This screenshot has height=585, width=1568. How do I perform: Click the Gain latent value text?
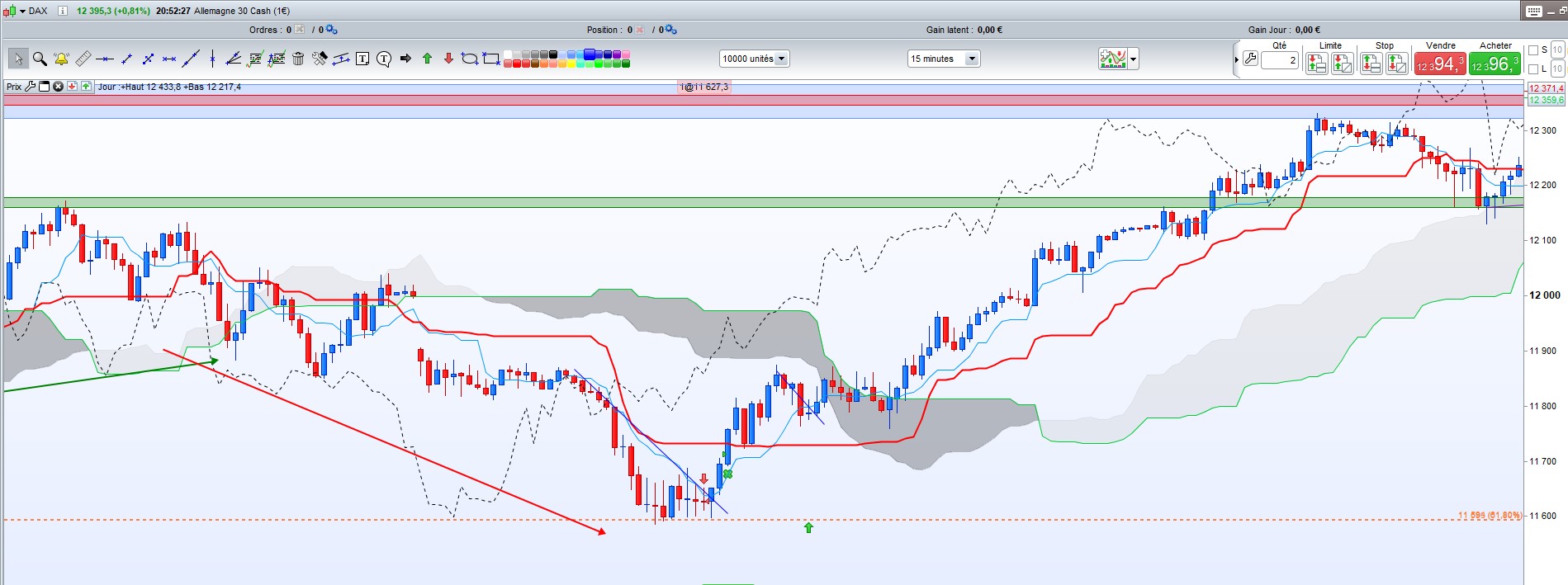tap(990, 30)
